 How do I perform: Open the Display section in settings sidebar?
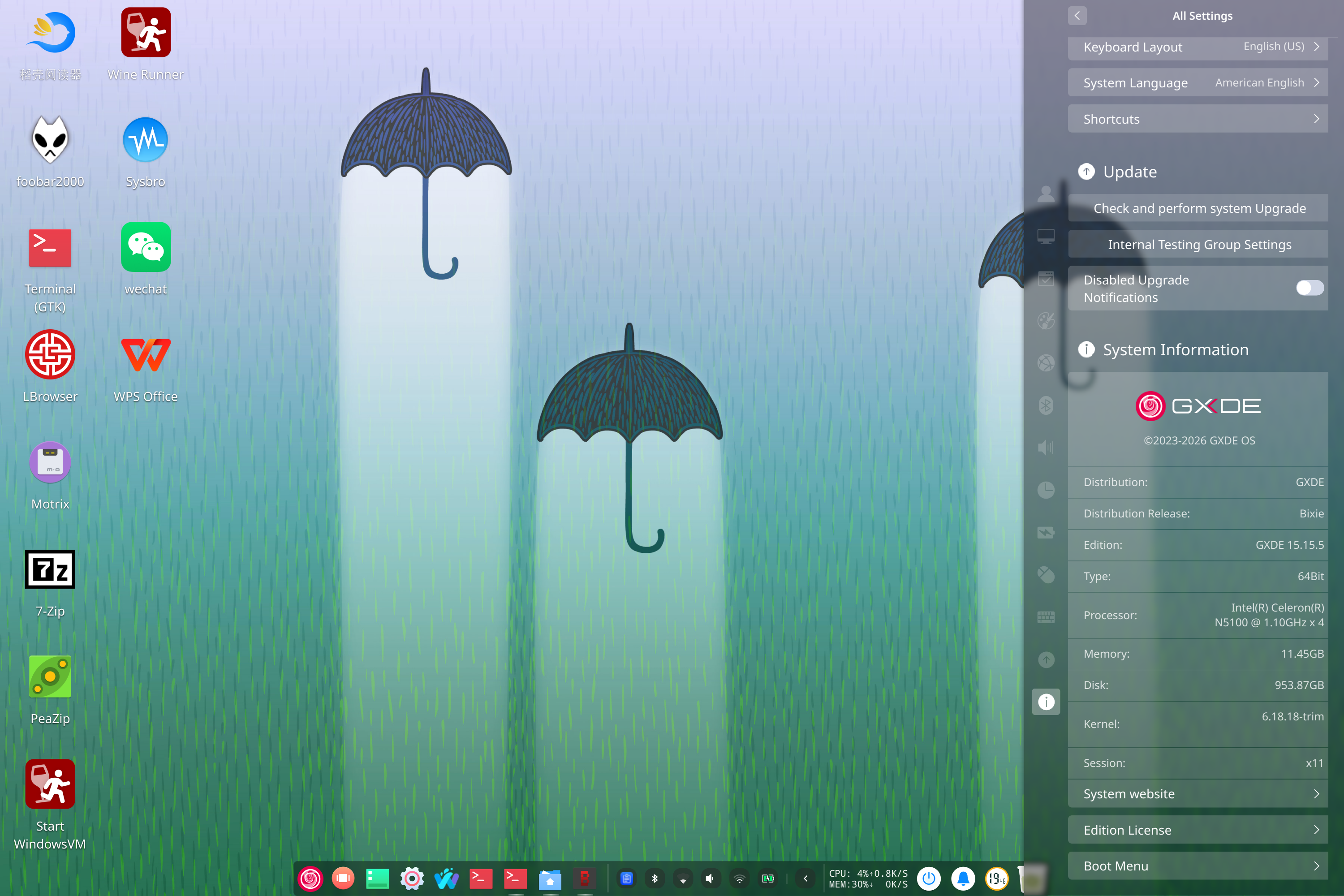[x=1046, y=236]
